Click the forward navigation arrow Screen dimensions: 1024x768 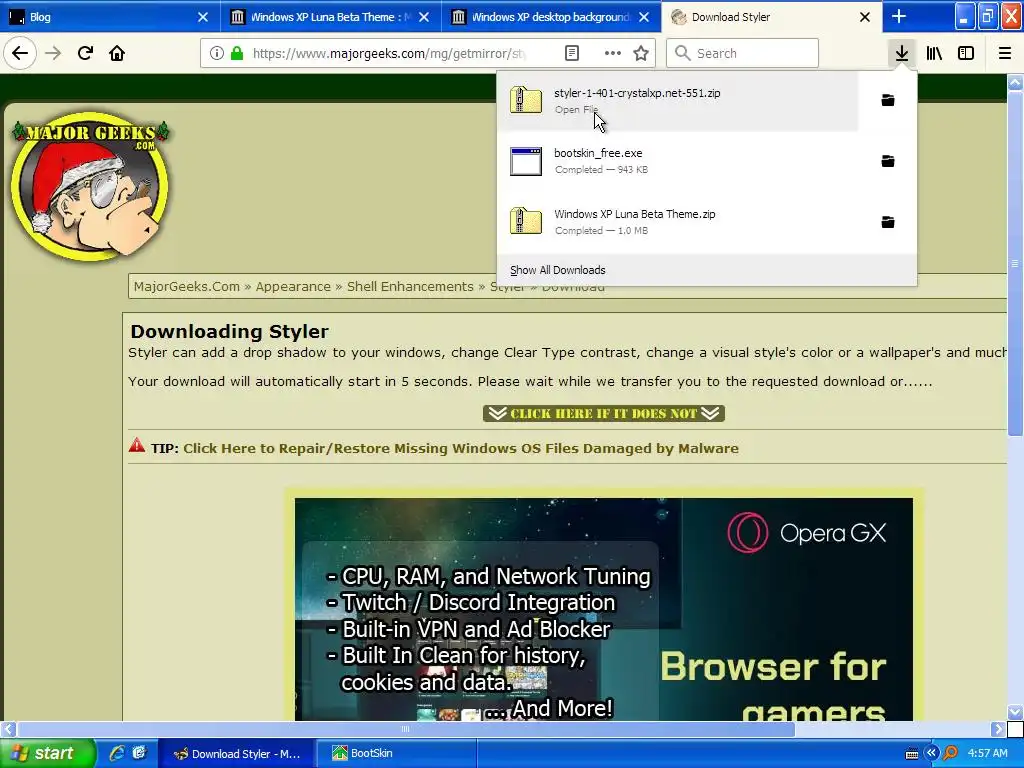point(53,53)
